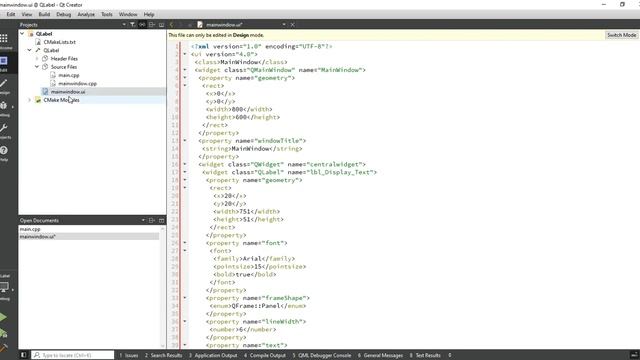Image resolution: width=640 pixels, height=360 pixels.
Task: Click the green Run button
Action: tap(3, 317)
